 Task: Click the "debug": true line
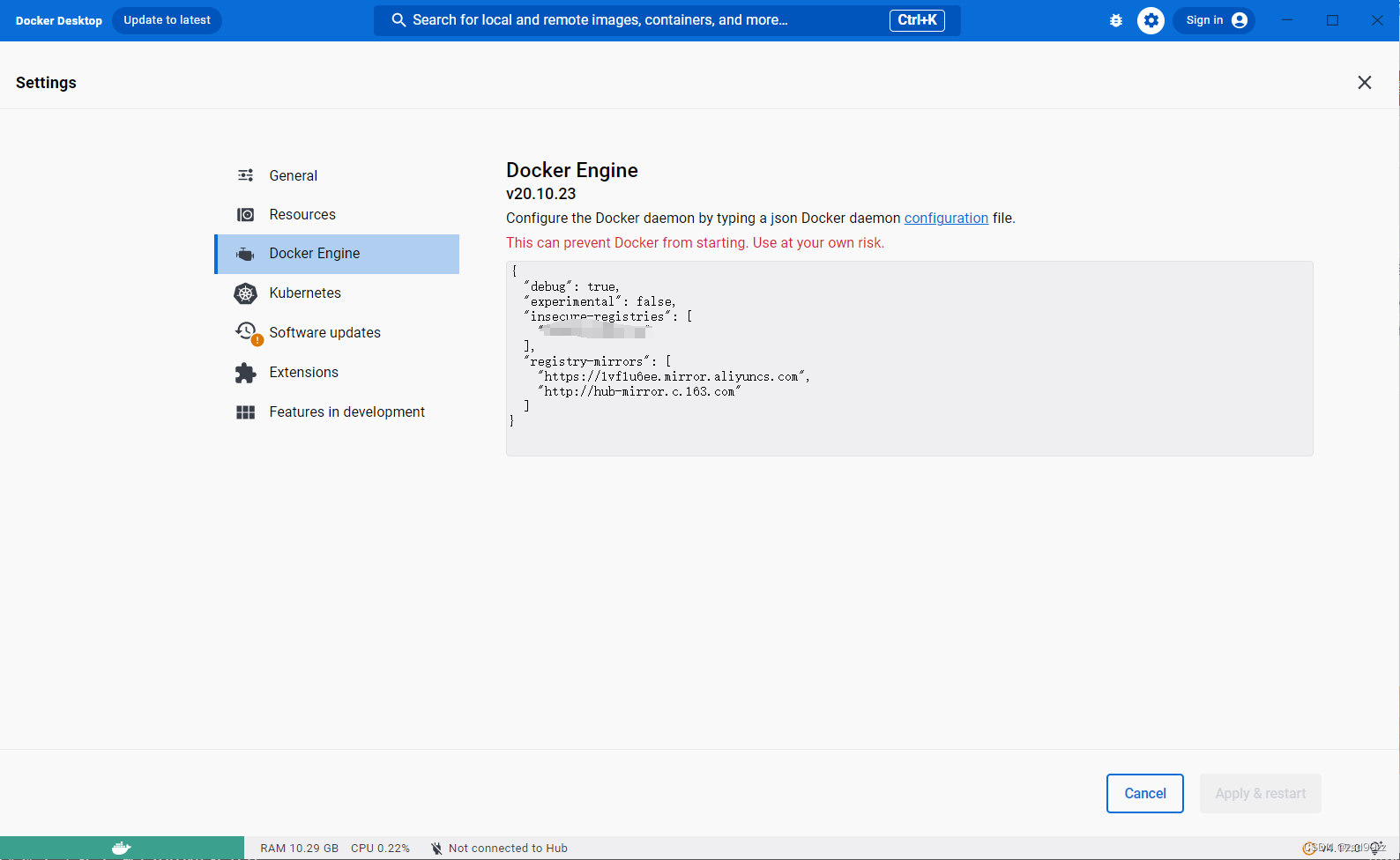pyautogui.click(x=571, y=287)
